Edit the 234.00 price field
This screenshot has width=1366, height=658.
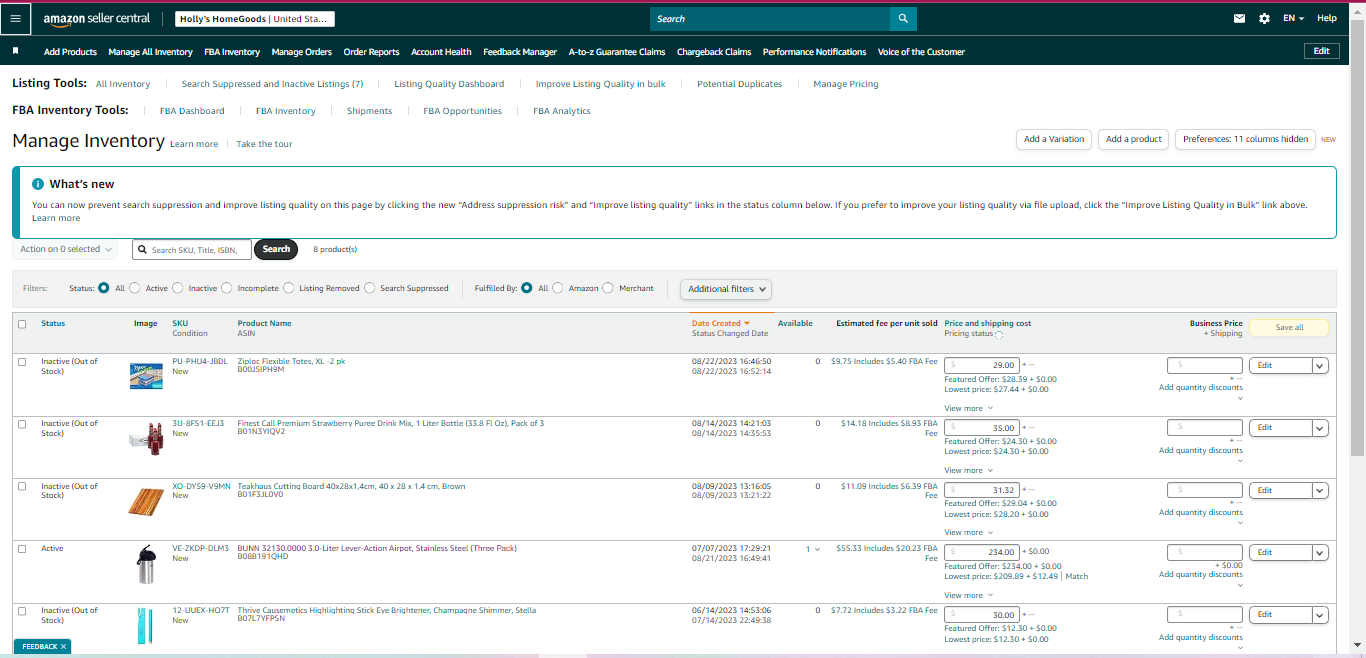[x=981, y=552]
